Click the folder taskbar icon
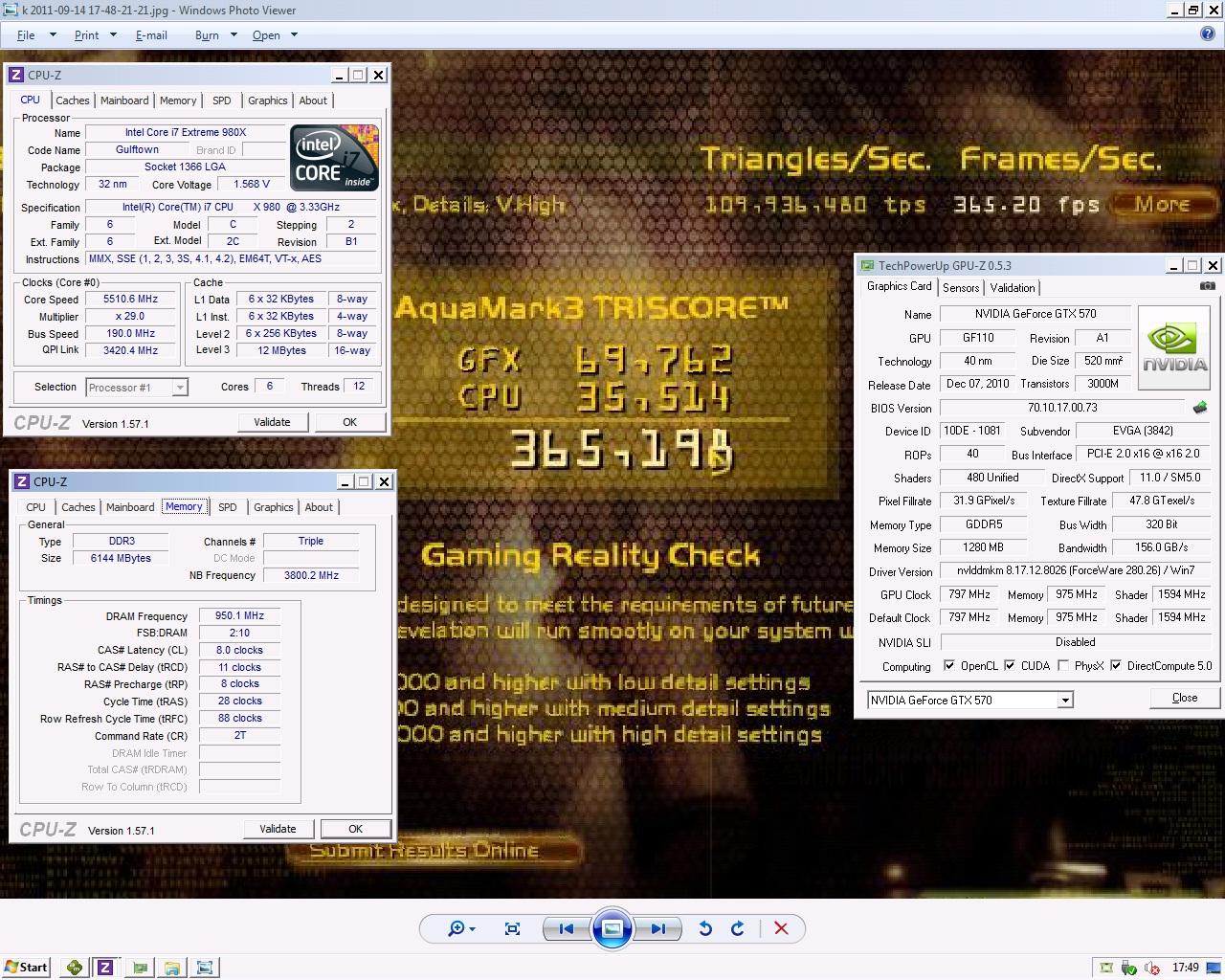Screen dimensions: 1225x980 click(172, 968)
